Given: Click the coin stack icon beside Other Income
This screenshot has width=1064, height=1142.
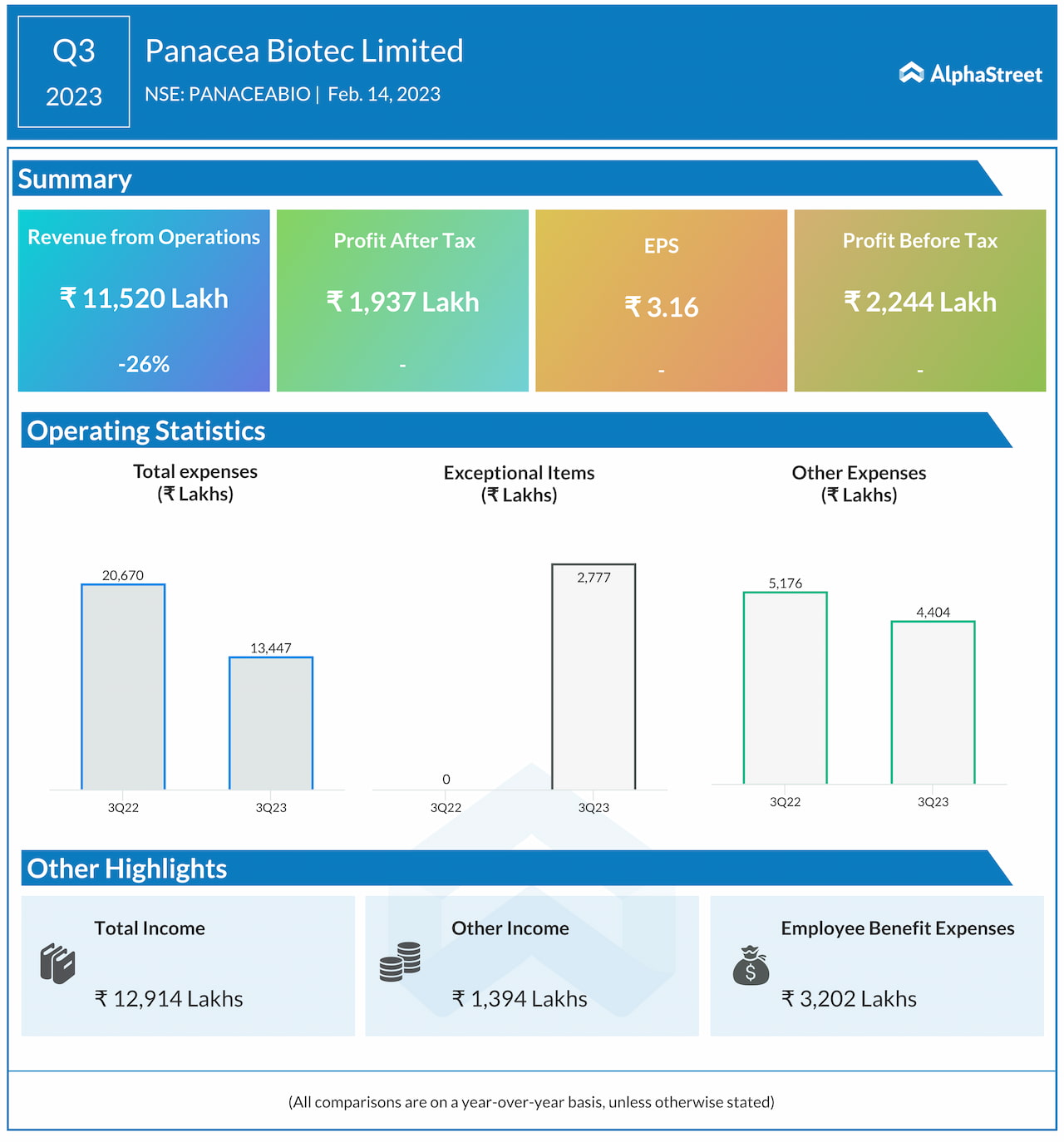Looking at the screenshot, I should 400,962.
